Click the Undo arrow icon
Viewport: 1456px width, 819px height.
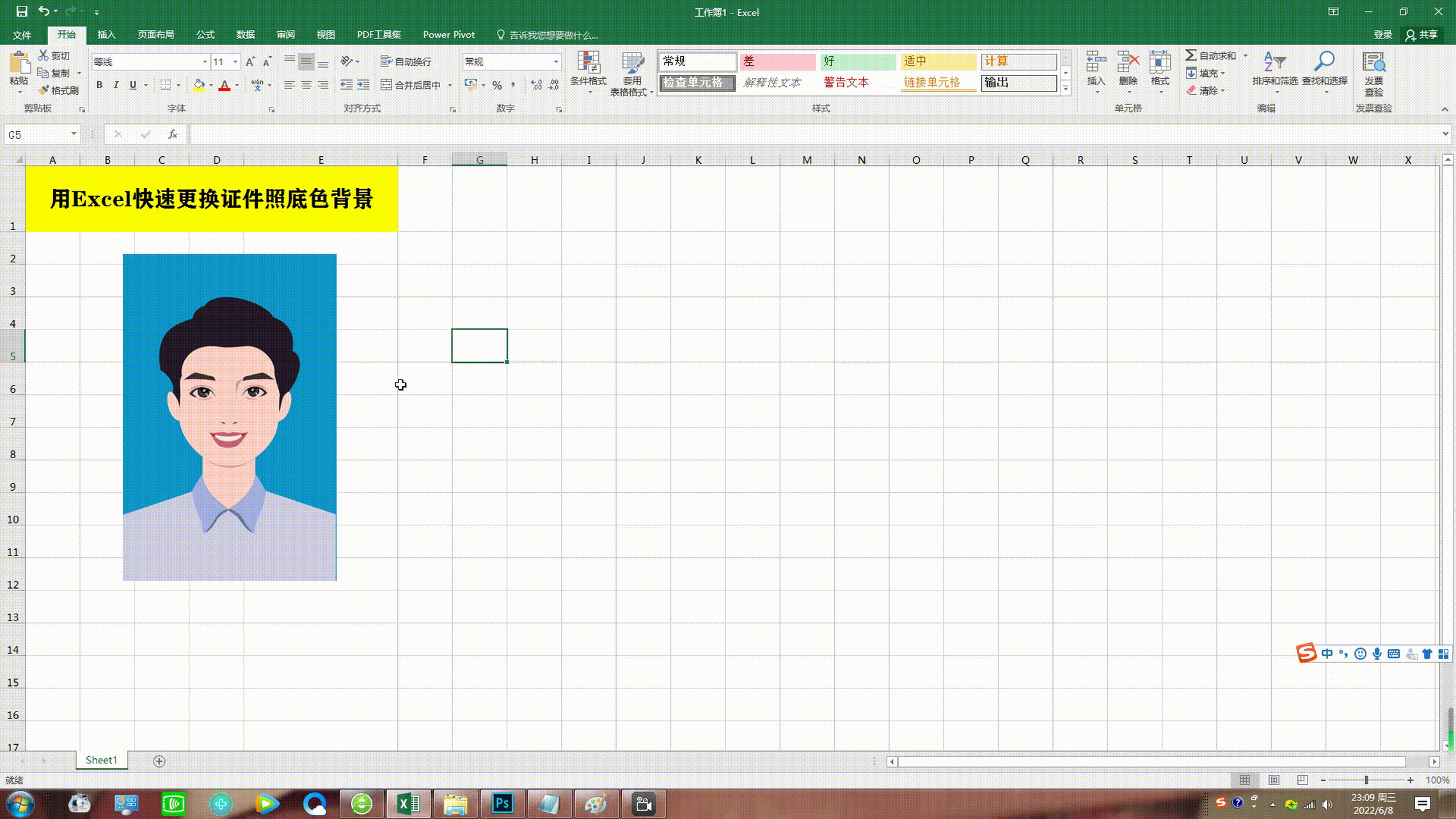[44, 11]
